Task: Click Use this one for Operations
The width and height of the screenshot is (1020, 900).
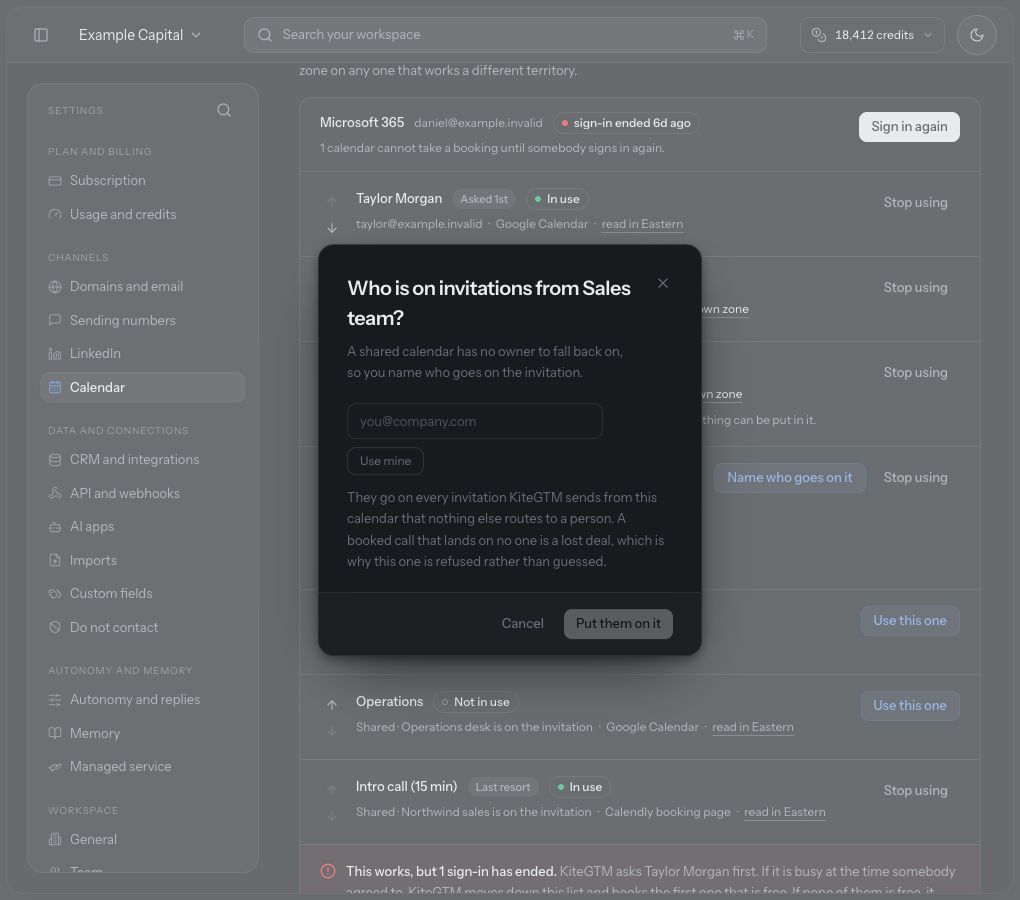Action: point(910,706)
